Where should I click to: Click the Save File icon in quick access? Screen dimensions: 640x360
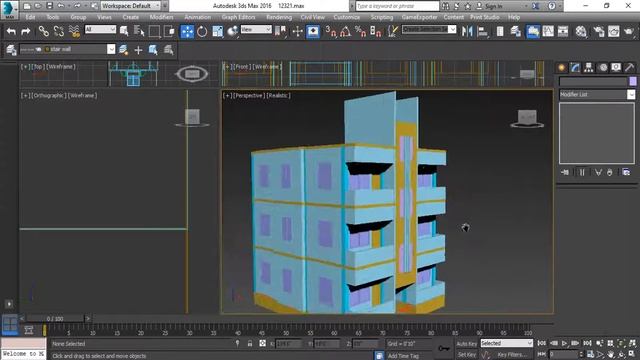pyautogui.click(x=49, y=6)
